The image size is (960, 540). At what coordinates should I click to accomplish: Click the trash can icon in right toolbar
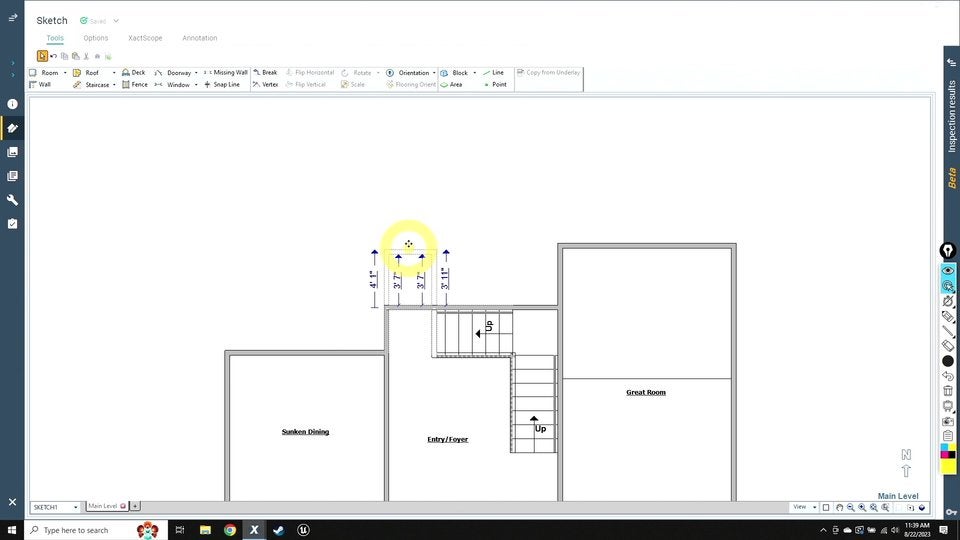947,391
